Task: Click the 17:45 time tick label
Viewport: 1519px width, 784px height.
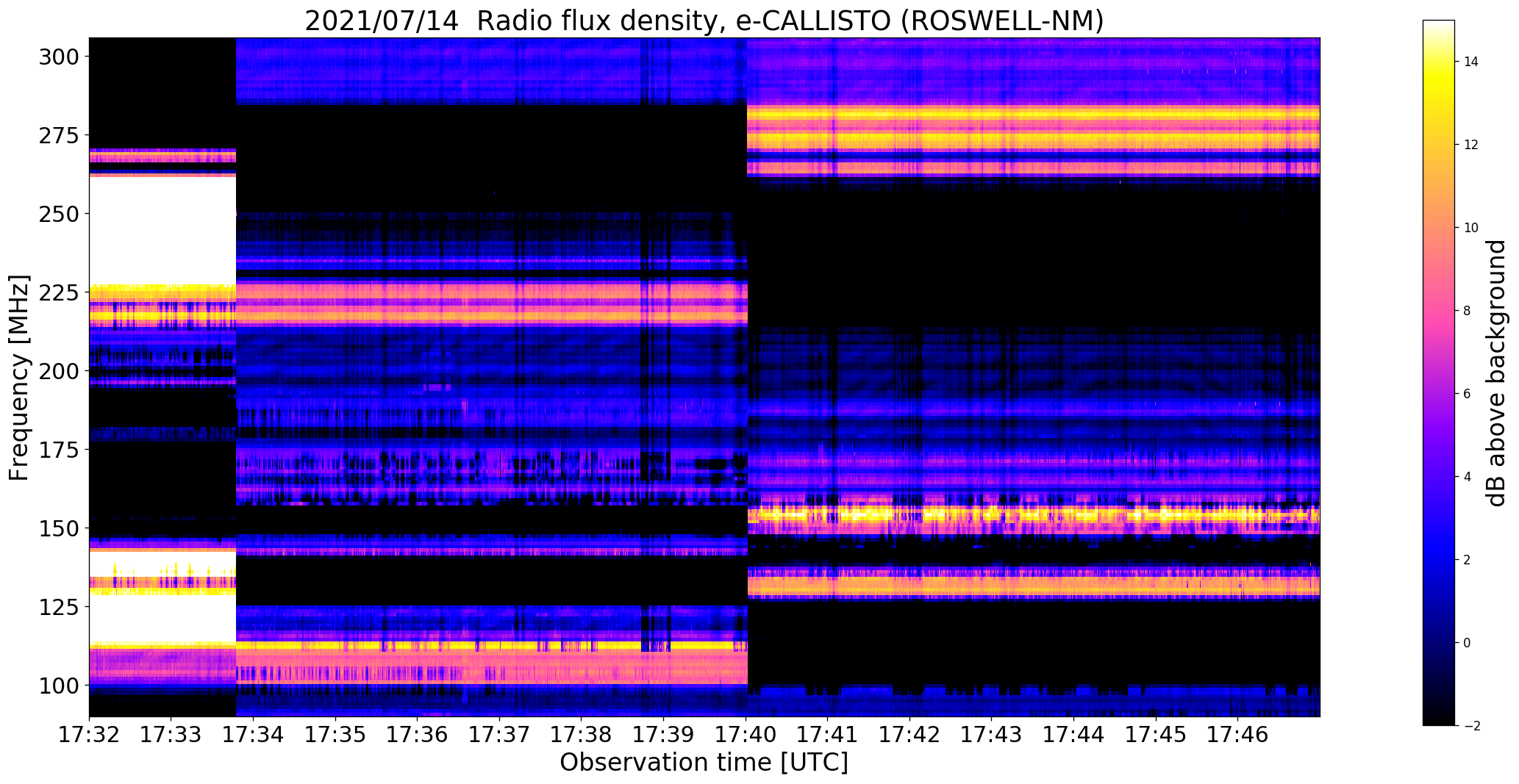Action: coord(1156,734)
